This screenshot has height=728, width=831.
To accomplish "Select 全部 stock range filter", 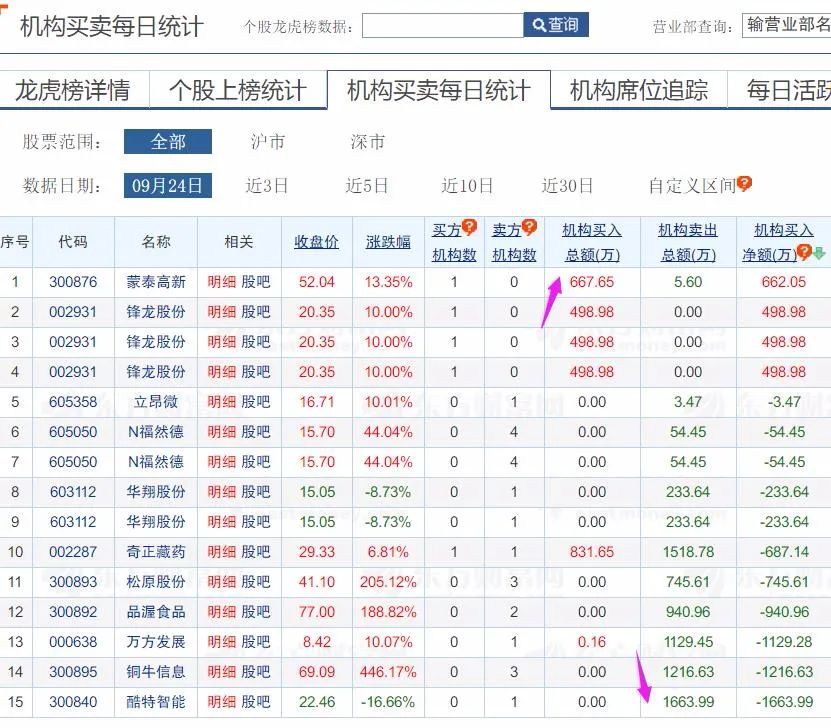I will point(168,141).
